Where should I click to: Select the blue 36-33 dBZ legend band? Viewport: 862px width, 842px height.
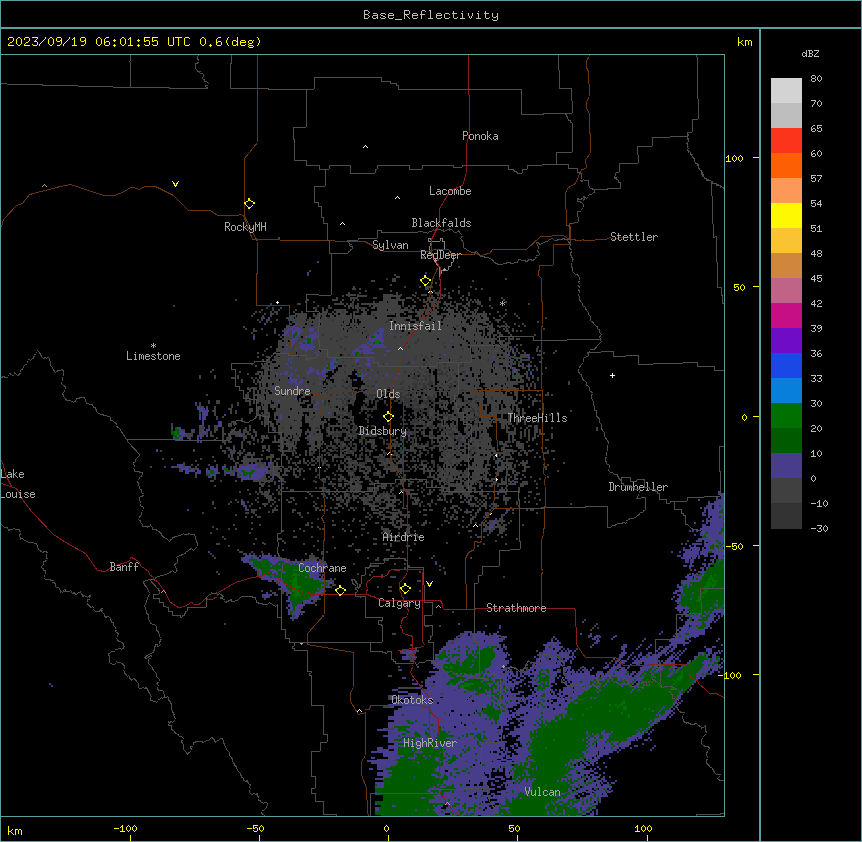(786, 365)
